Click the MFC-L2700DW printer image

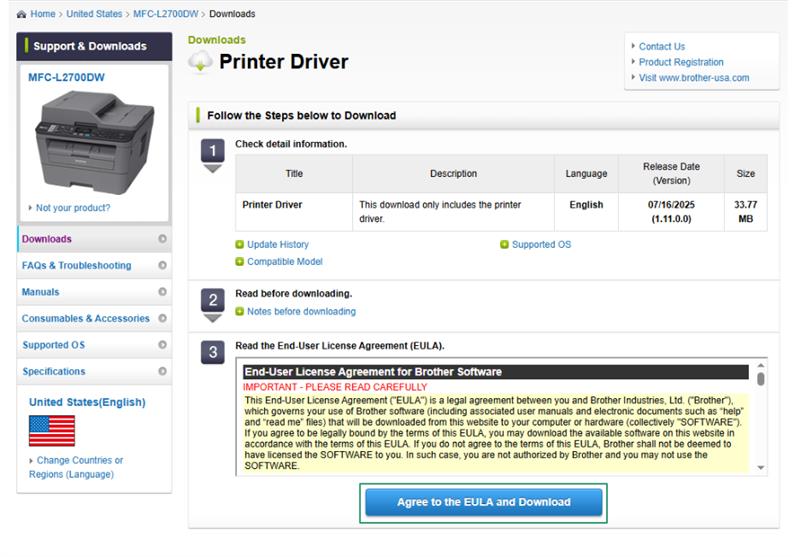(x=94, y=143)
